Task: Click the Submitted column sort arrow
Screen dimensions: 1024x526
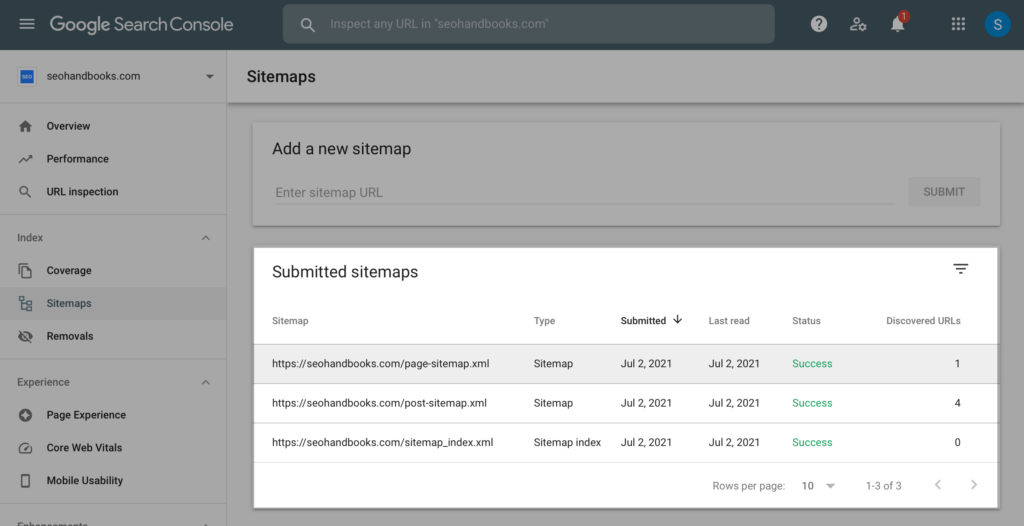Action: coord(677,320)
